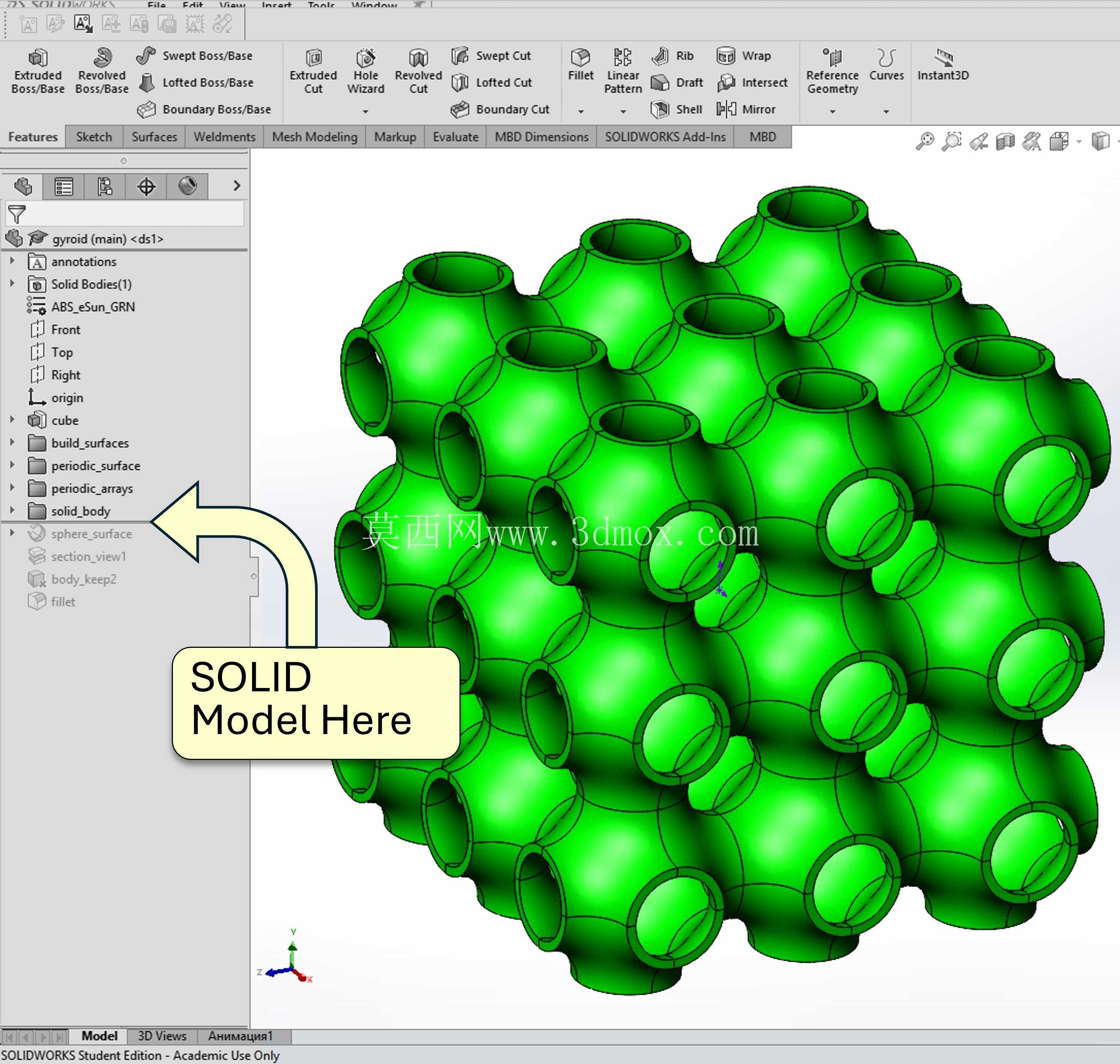
Task: Expand the cube feature node
Action: (12, 419)
